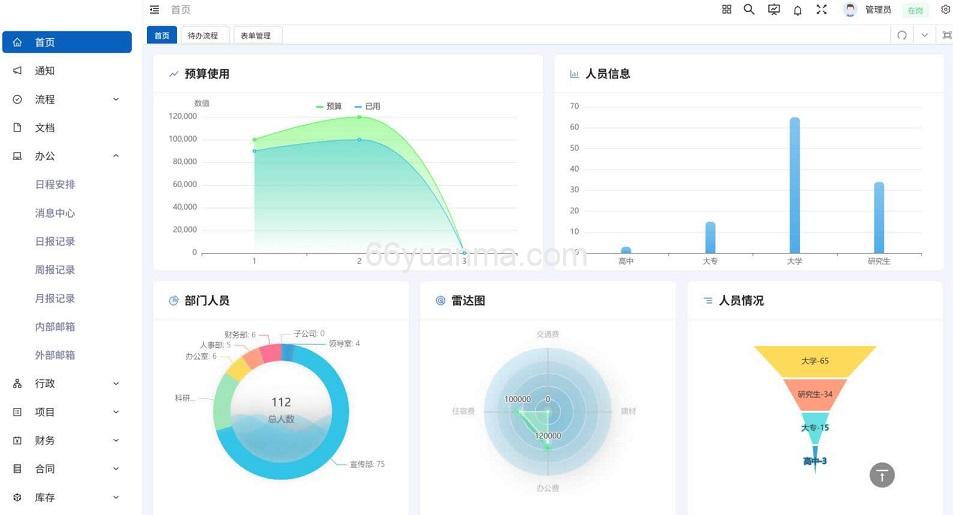Screen dimensions: 953x515
Task: Click the tab content fullscreen icon
Action: click(x=947, y=35)
